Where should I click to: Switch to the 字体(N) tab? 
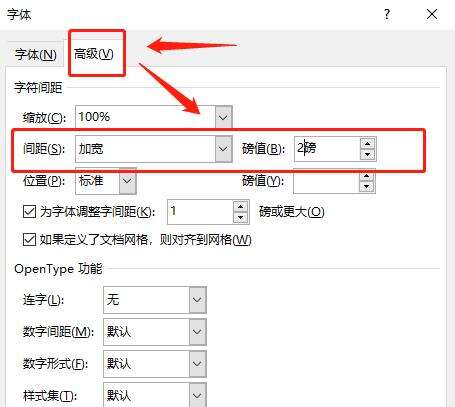35,54
